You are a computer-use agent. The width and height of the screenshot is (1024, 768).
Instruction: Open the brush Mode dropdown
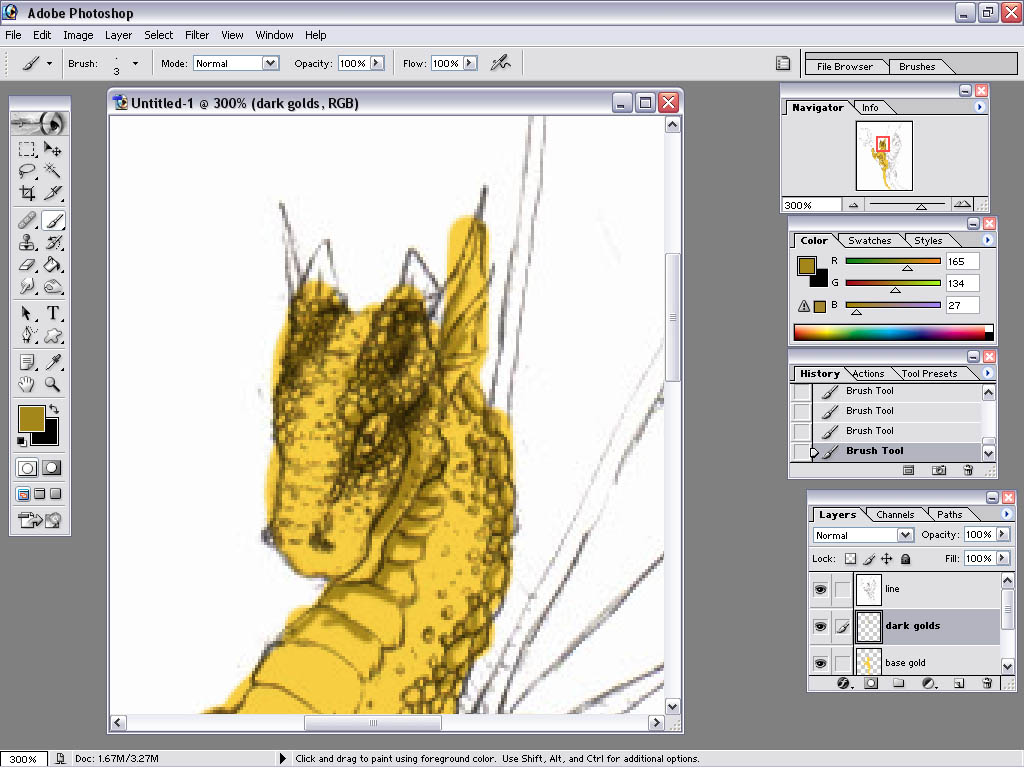coord(269,63)
